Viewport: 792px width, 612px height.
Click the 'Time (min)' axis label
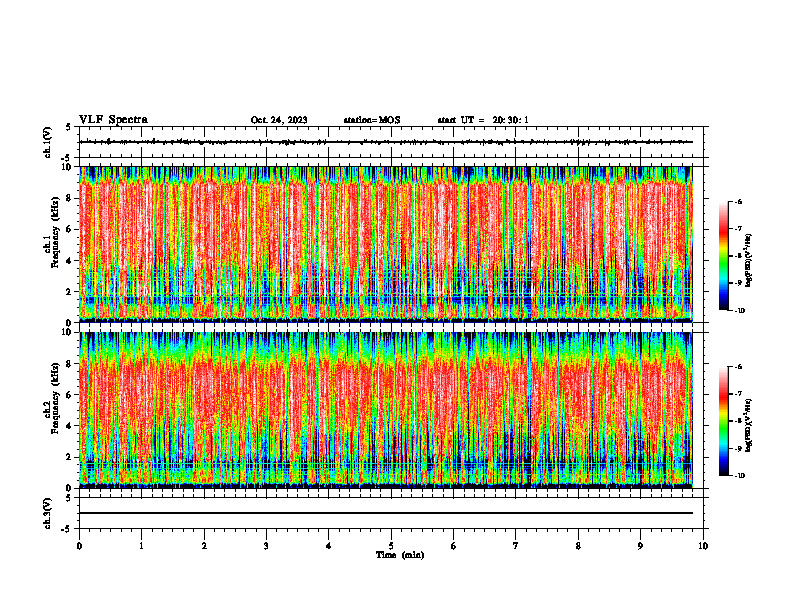pyautogui.click(x=400, y=555)
